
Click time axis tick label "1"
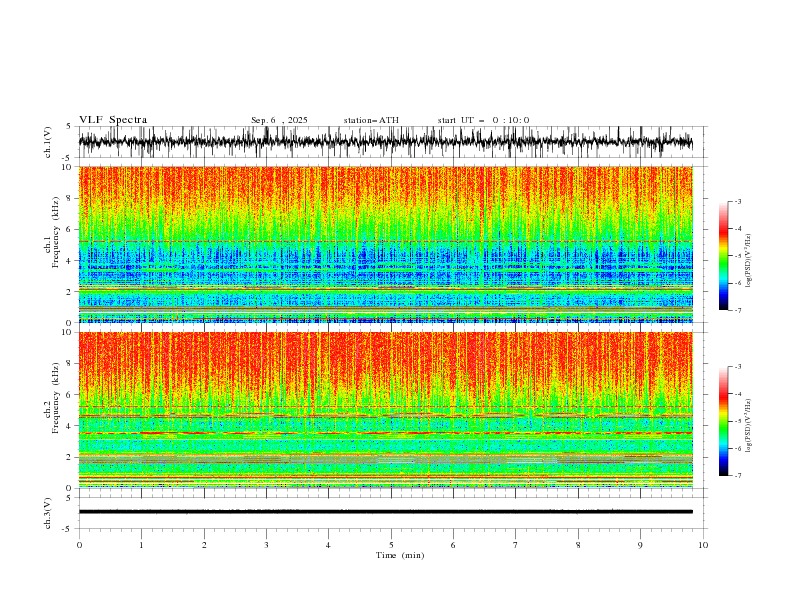141,545
